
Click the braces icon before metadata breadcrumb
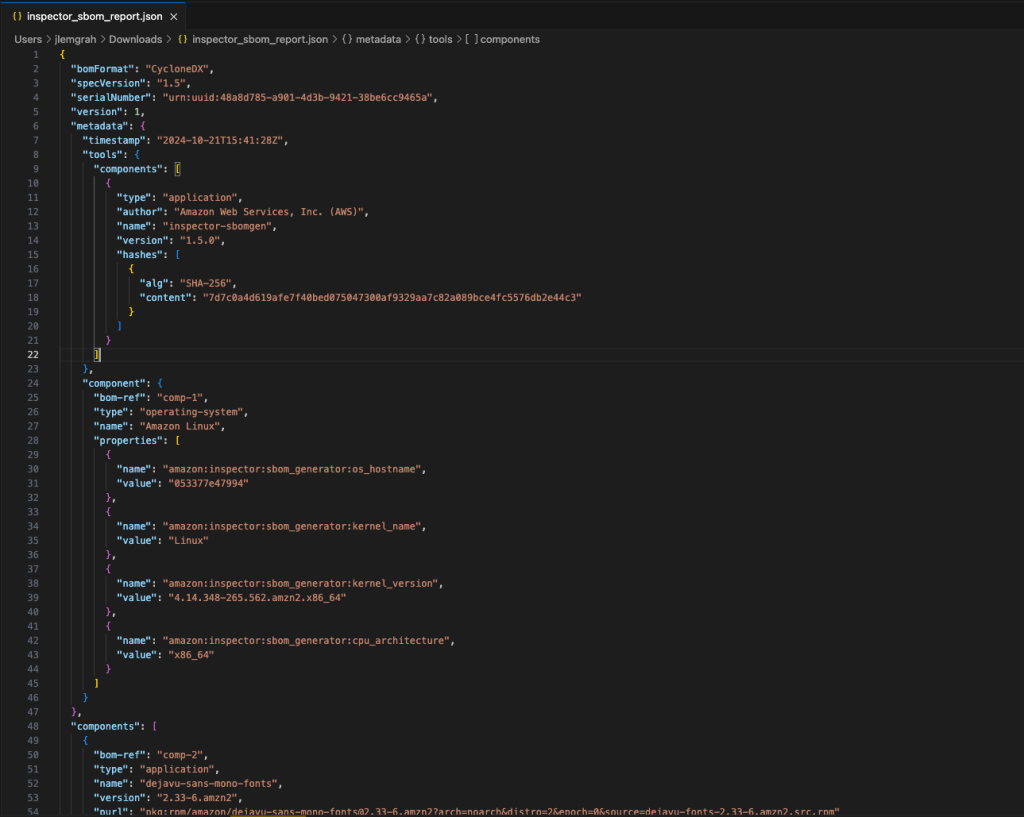pyautogui.click(x=347, y=39)
